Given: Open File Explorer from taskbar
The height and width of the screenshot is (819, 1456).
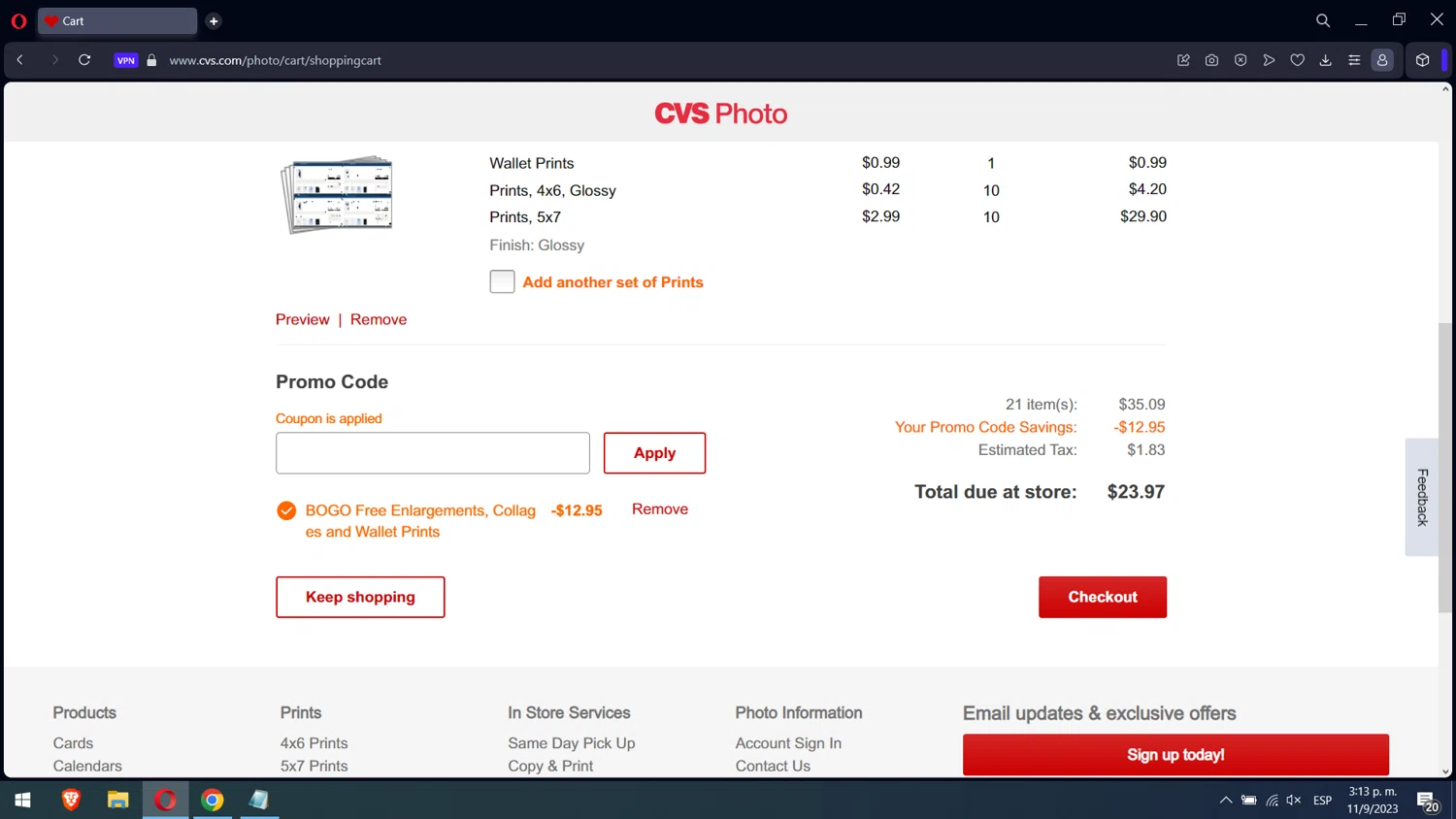Looking at the screenshot, I should [117, 801].
